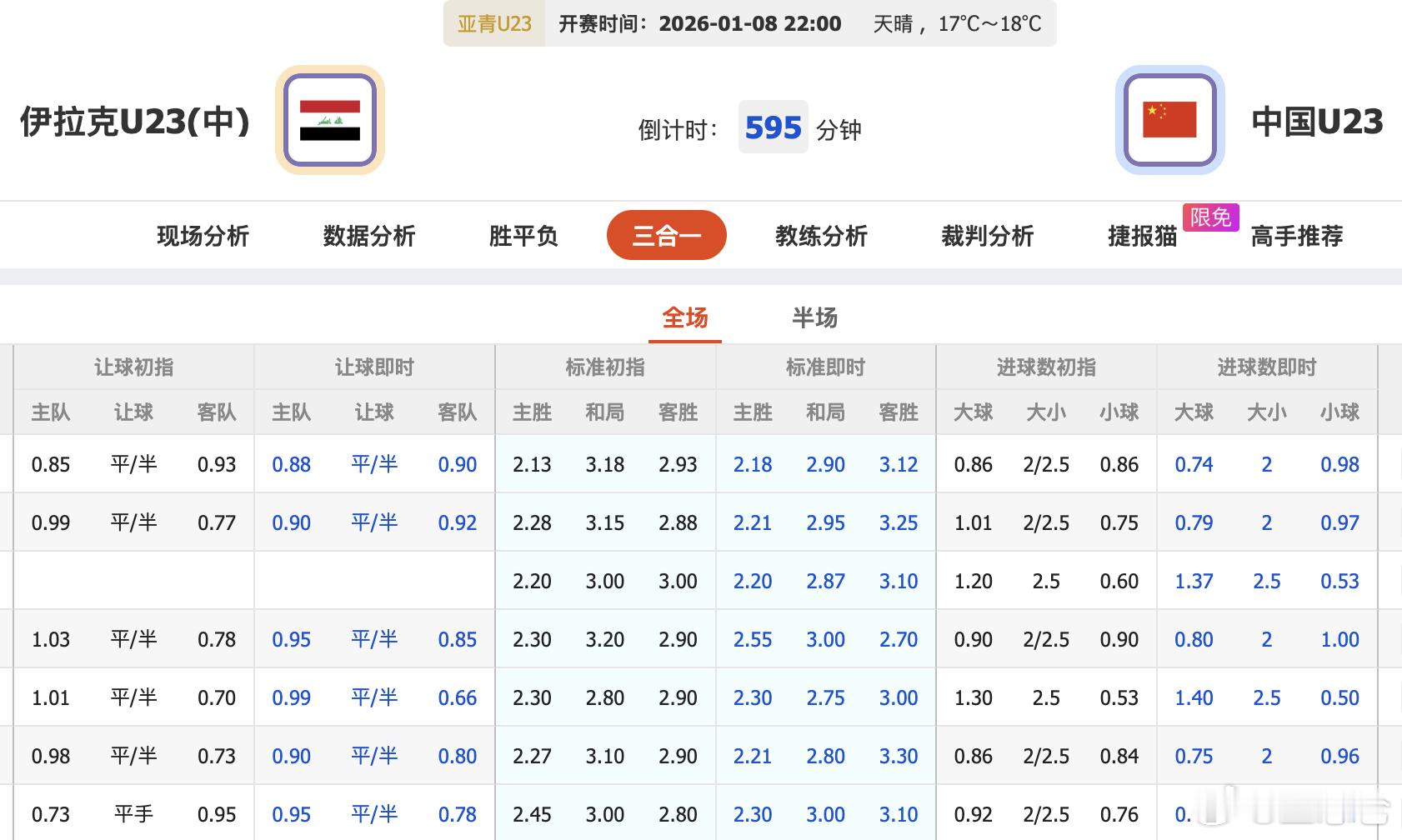1402x840 pixels.
Task: Click the 伊拉克U23(中) team name
Action: (133, 119)
